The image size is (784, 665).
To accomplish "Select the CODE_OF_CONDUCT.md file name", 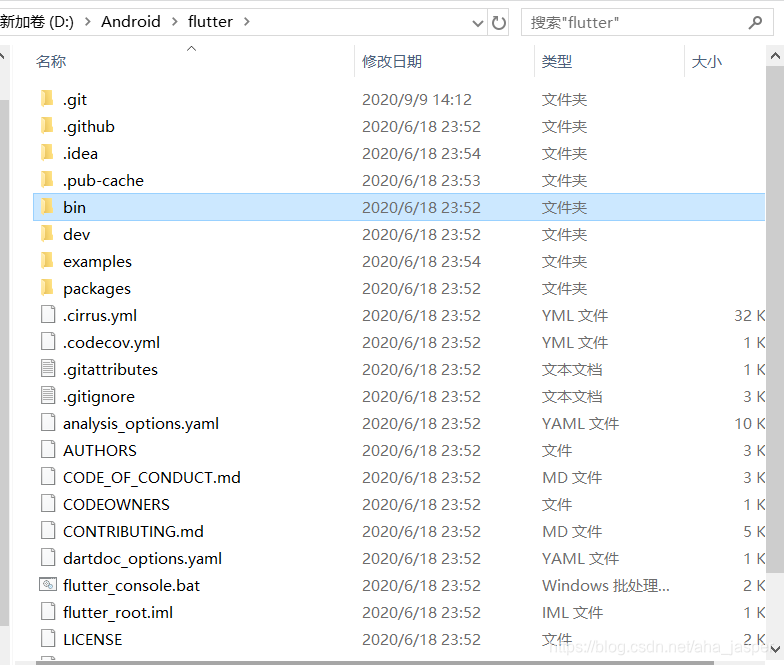I will click(152, 478).
